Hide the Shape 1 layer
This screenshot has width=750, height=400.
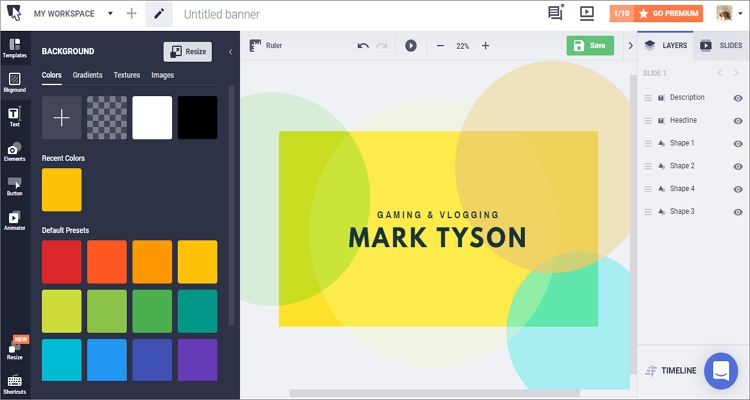(738, 144)
